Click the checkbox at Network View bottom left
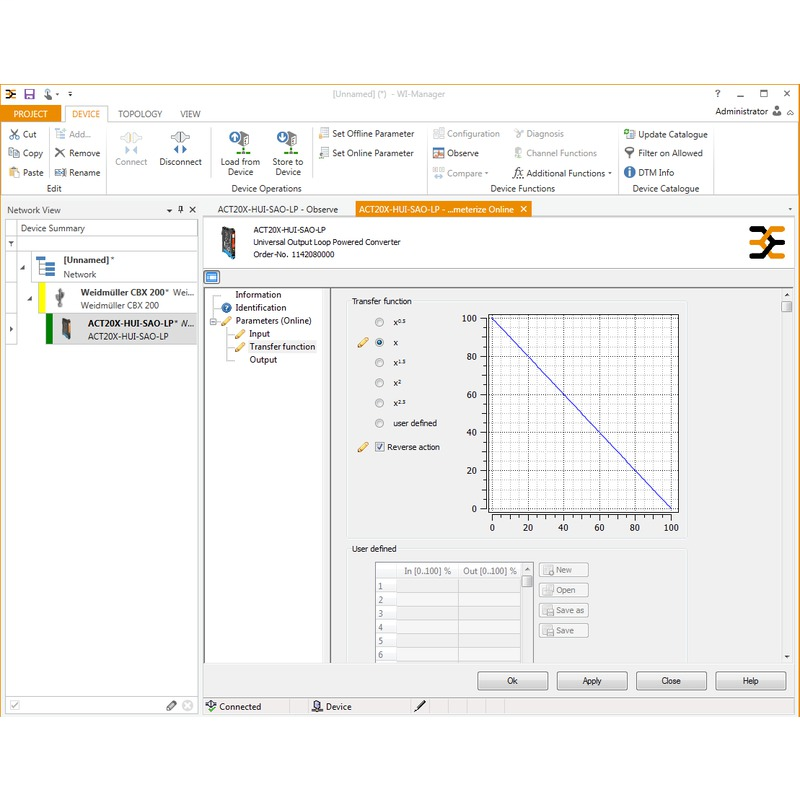The height and width of the screenshot is (800, 800). [x=15, y=706]
